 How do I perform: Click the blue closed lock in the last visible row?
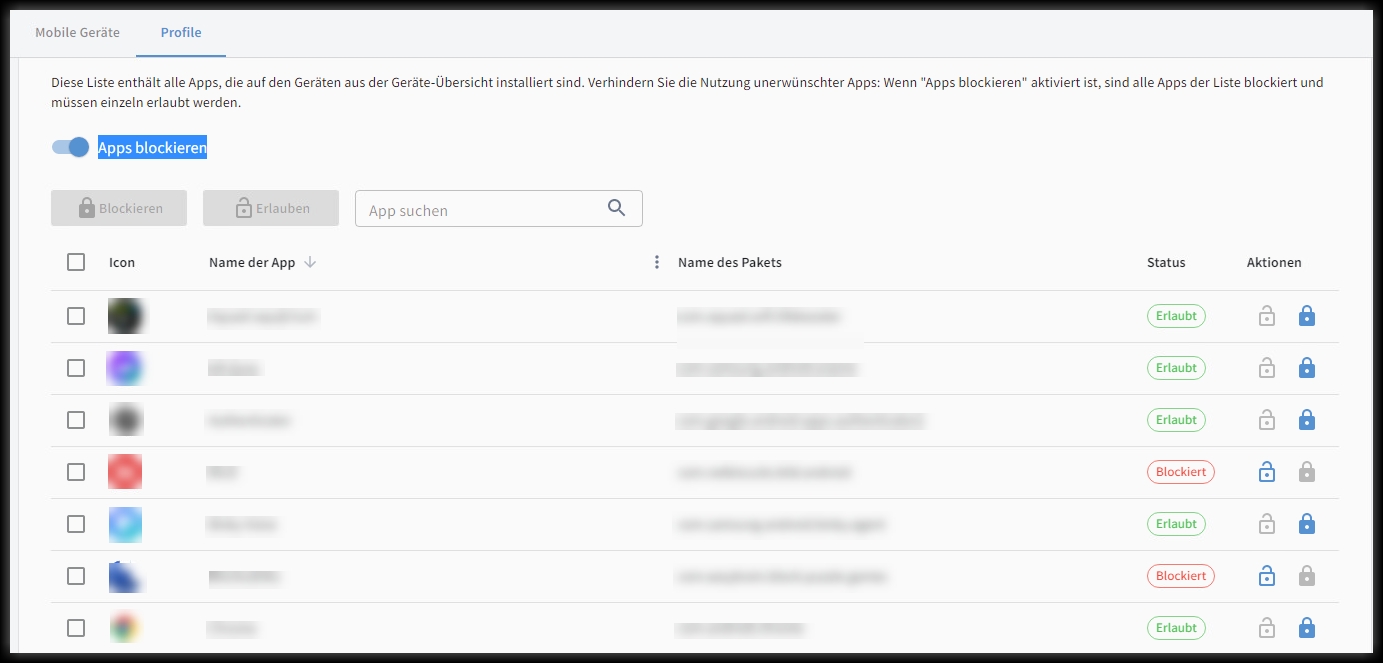point(1306,628)
